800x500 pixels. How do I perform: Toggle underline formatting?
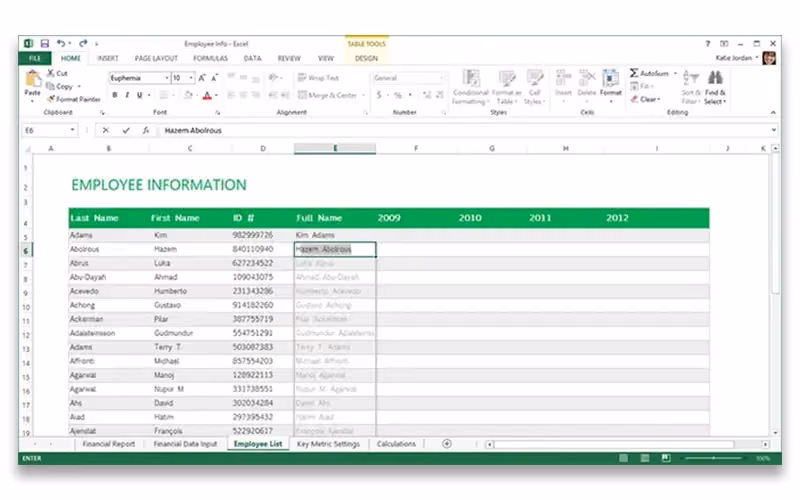tap(139, 95)
